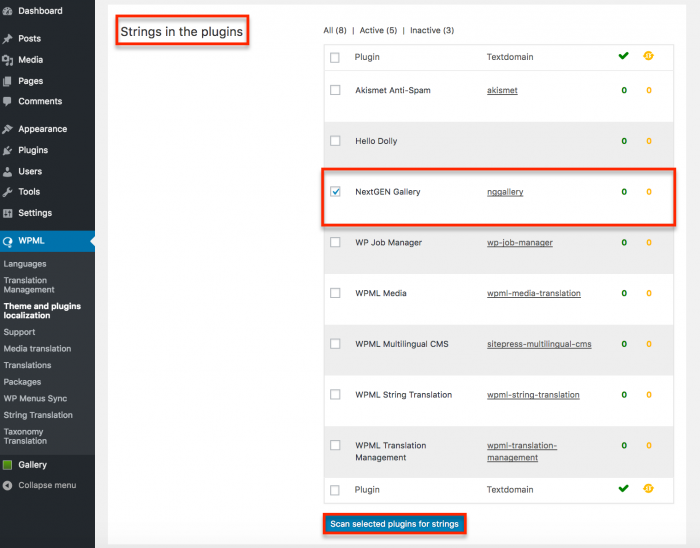Open the WPML menu label
The width and height of the screenshot is (700, 548).
click(x=31, y=241)
